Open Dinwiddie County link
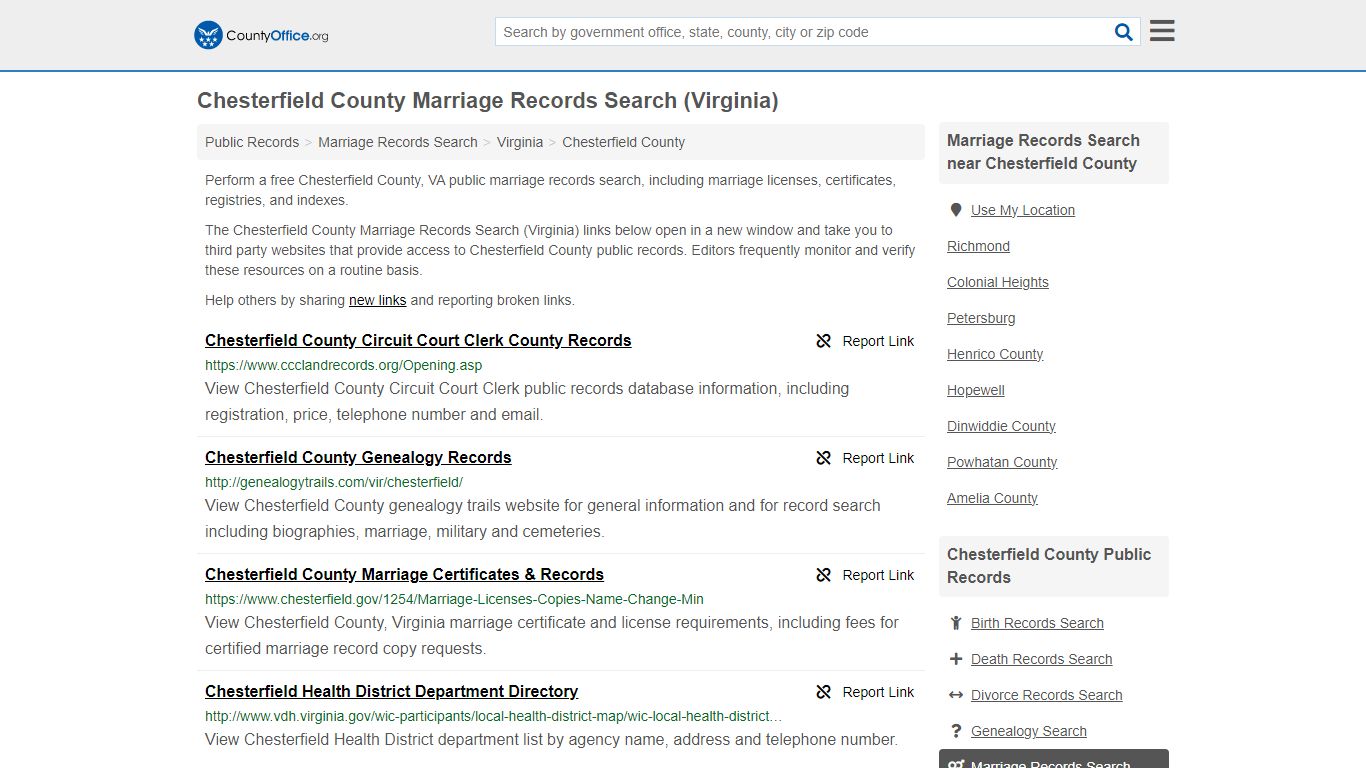Image resolution: width=1366 pixels, height=768 pixels. pos(1001,426)
